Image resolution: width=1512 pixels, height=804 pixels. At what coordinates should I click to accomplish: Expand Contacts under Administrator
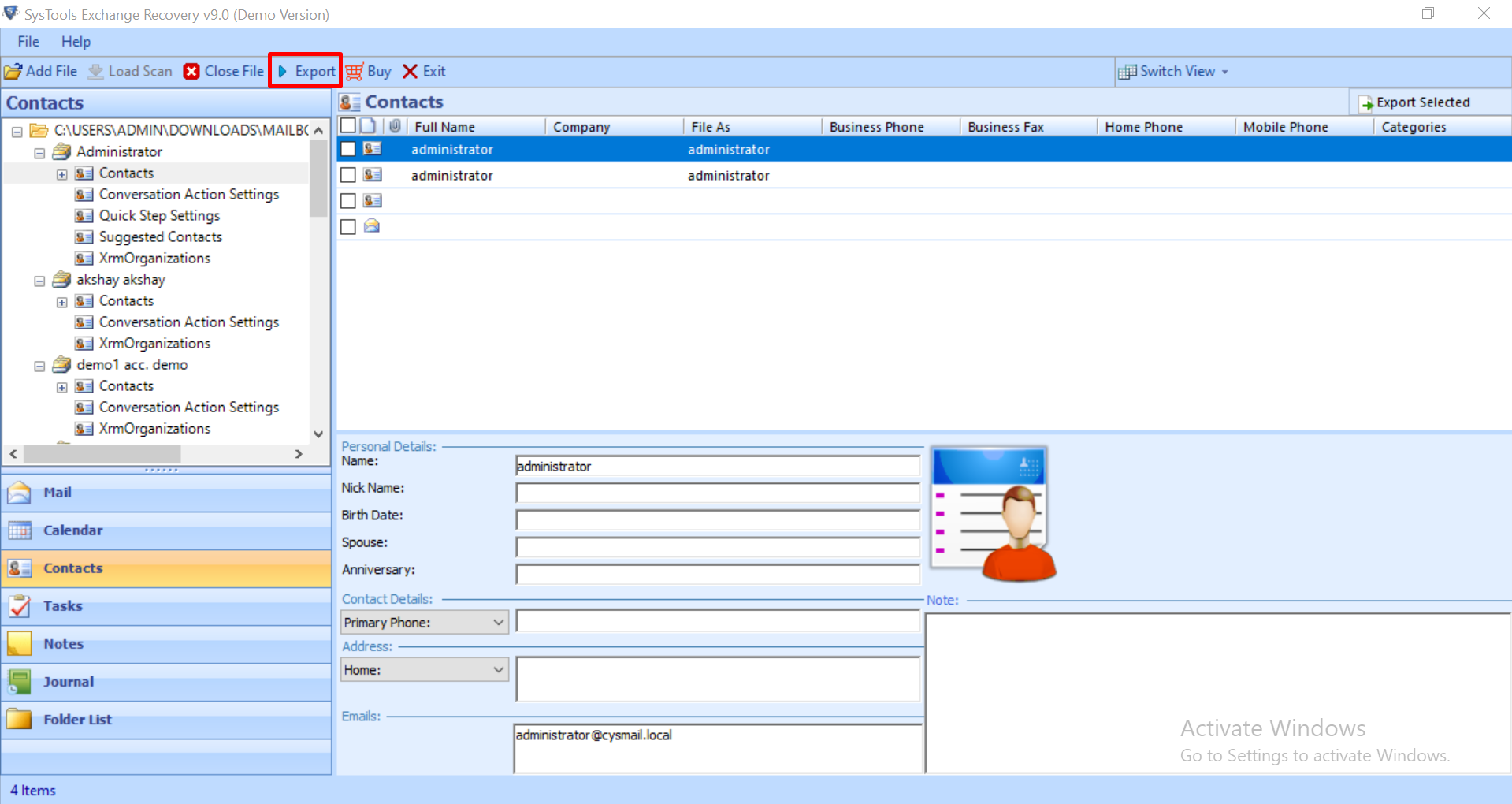(62, 174)
